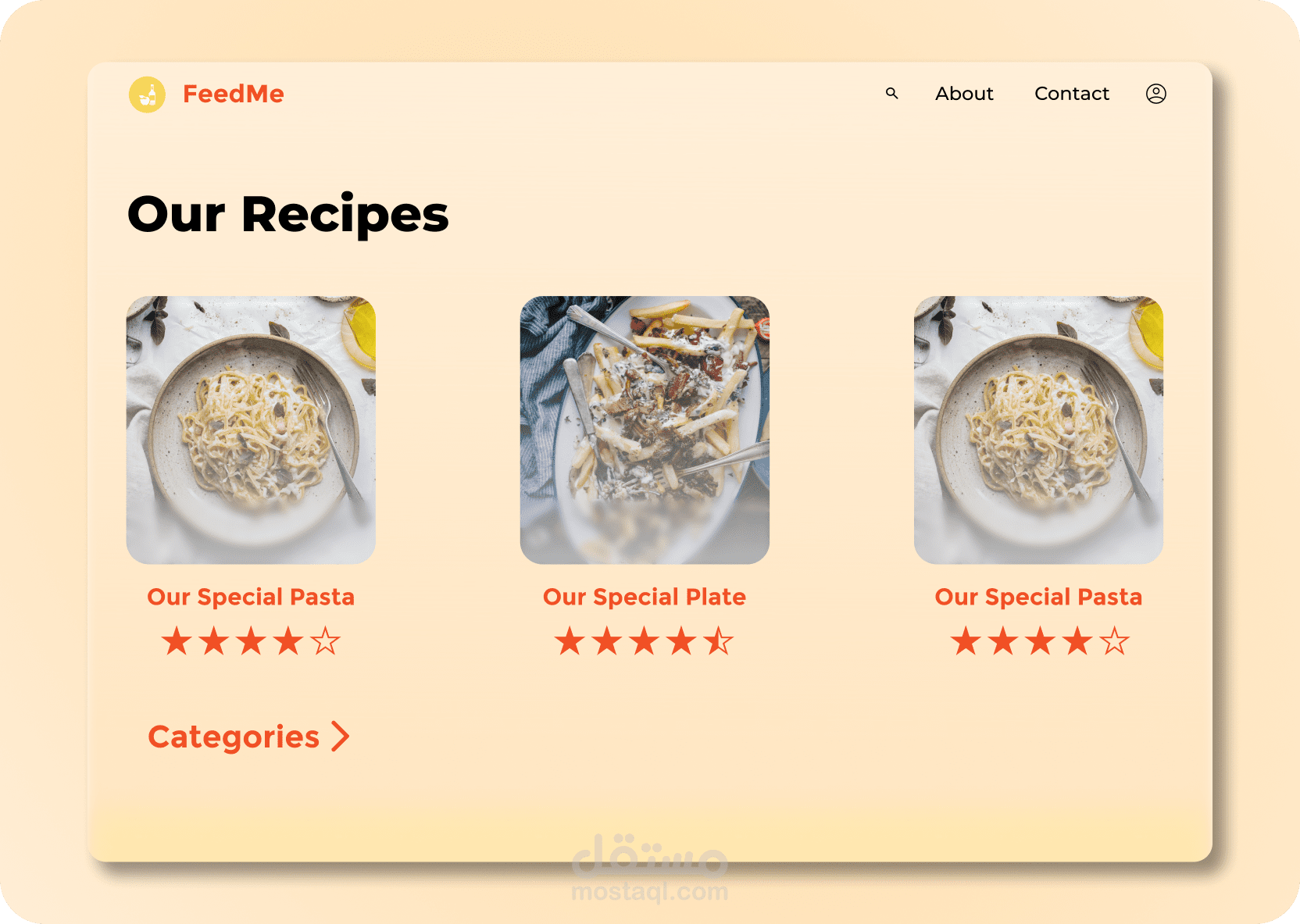
Task: Click the right Our Special Pasta title
Action: click(1038, 597)
